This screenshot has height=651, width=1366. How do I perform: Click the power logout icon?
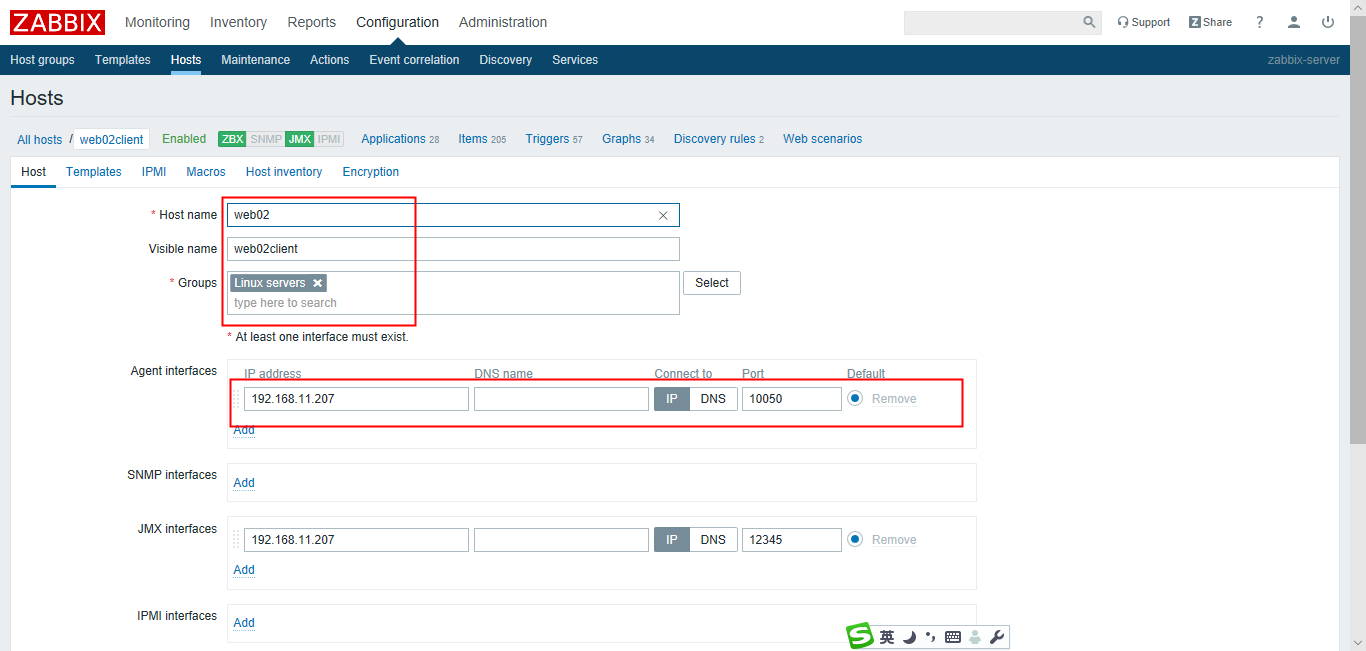click(1328, 22)
